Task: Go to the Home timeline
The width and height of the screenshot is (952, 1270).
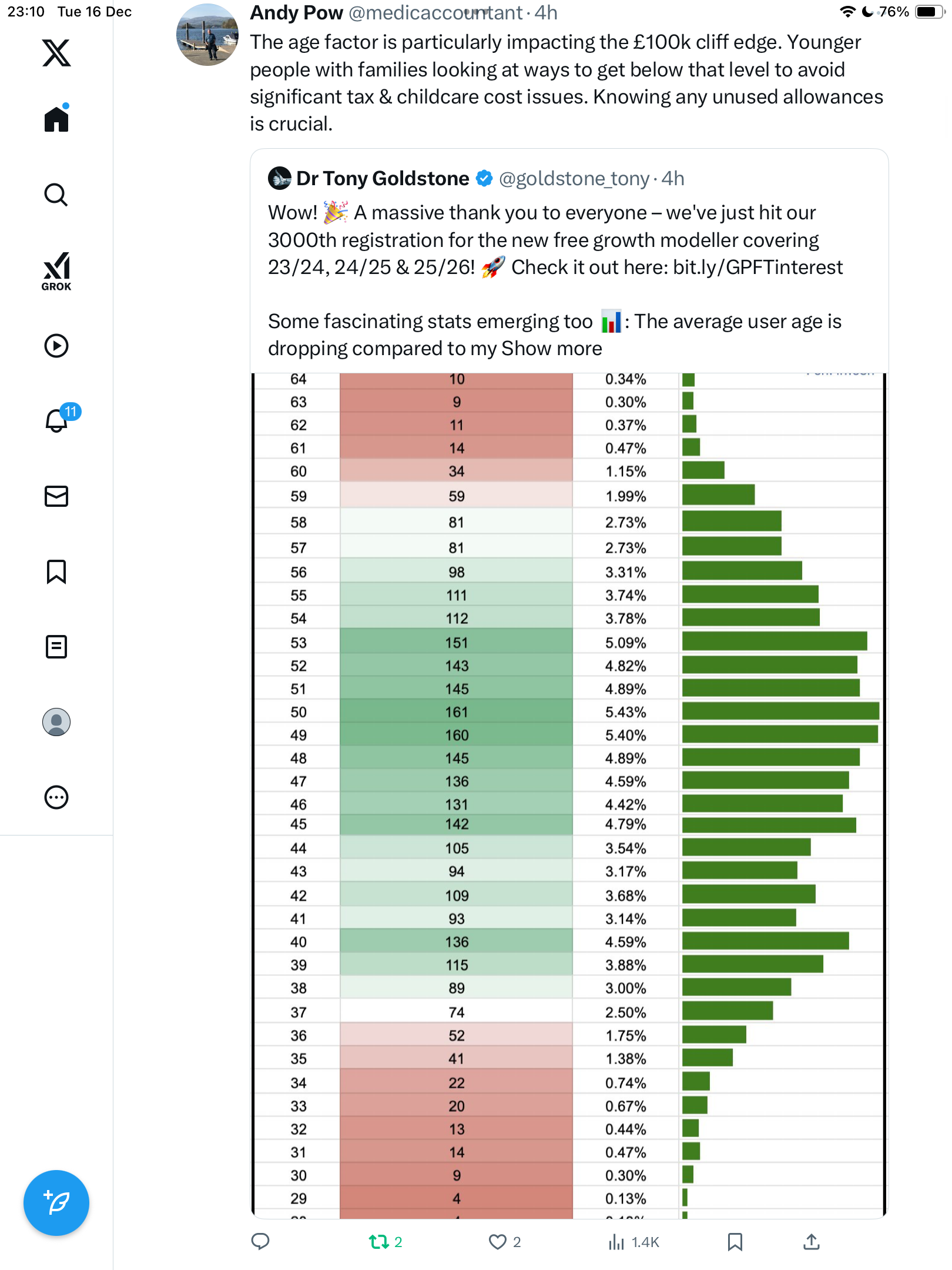Action: pyautogui.click(x=56, y=119)
